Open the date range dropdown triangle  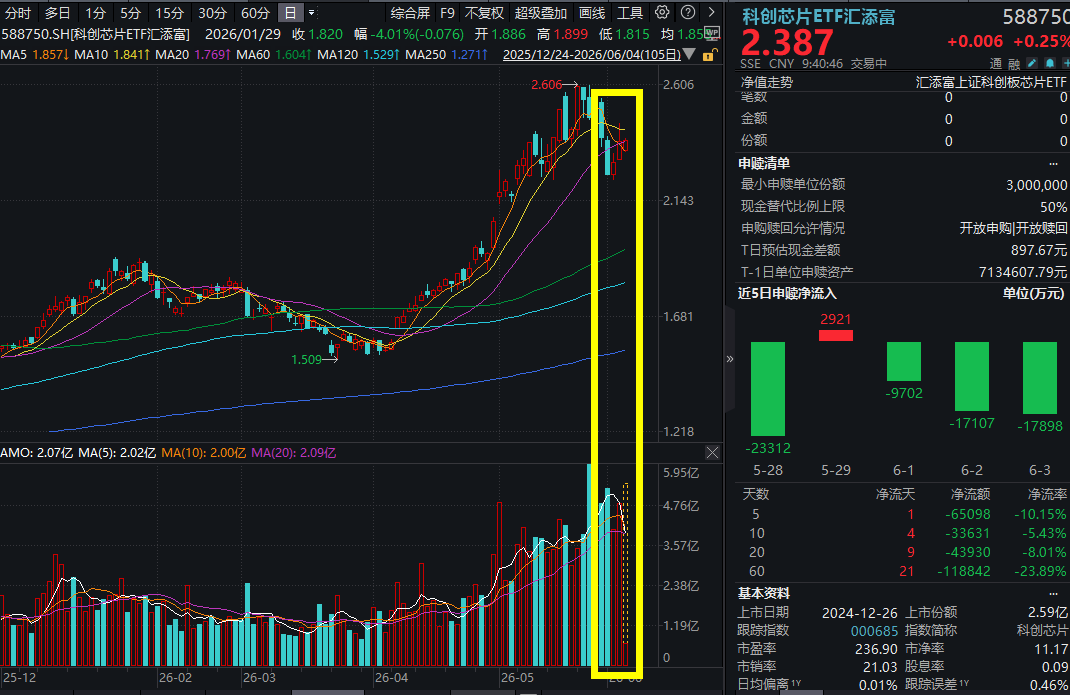click(x=689, y=54)
